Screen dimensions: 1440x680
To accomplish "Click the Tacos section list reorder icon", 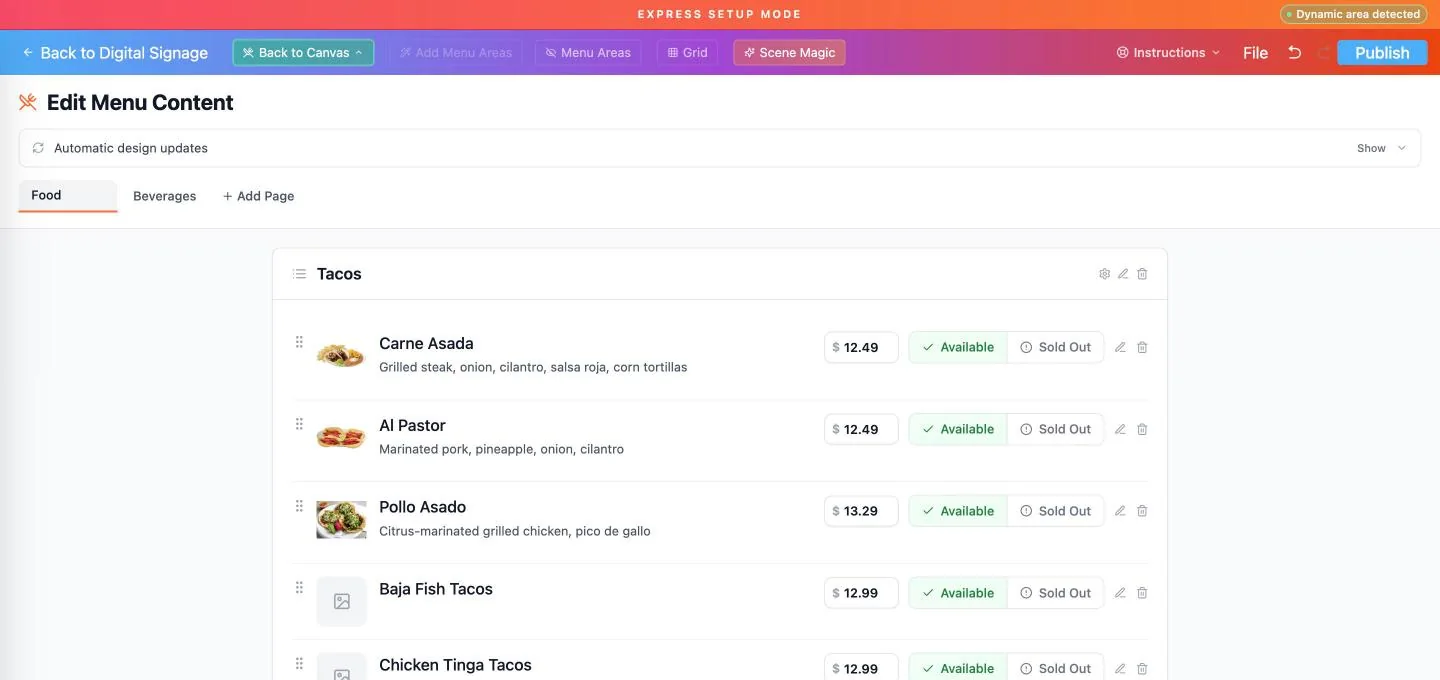I will coord(299,274).
